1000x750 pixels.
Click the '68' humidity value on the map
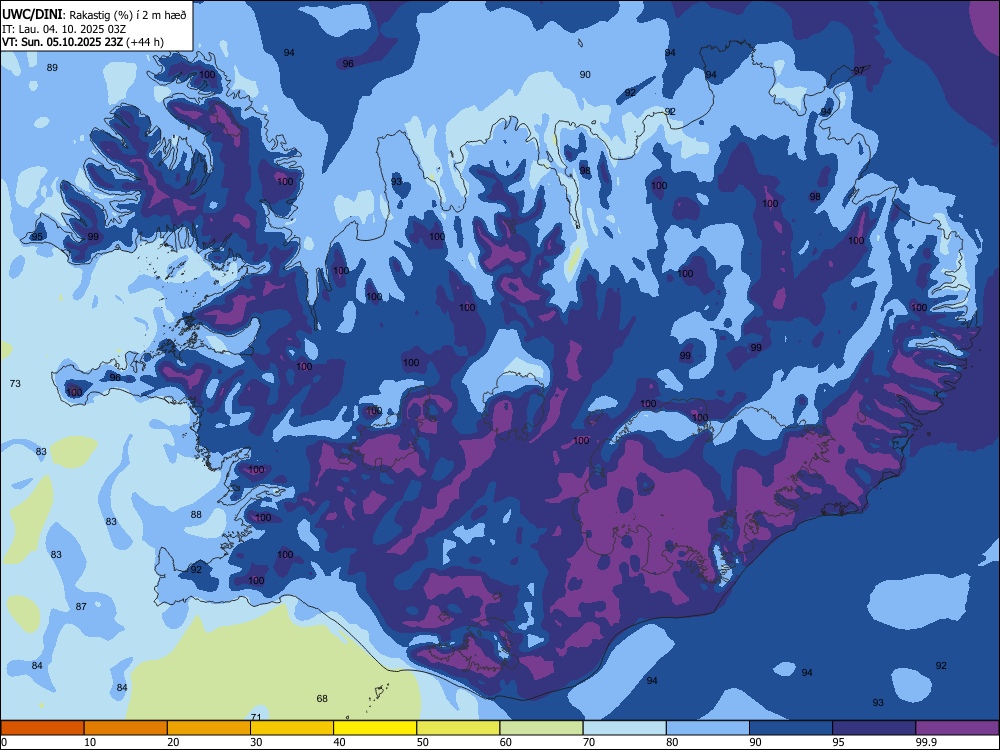(322, 698)
